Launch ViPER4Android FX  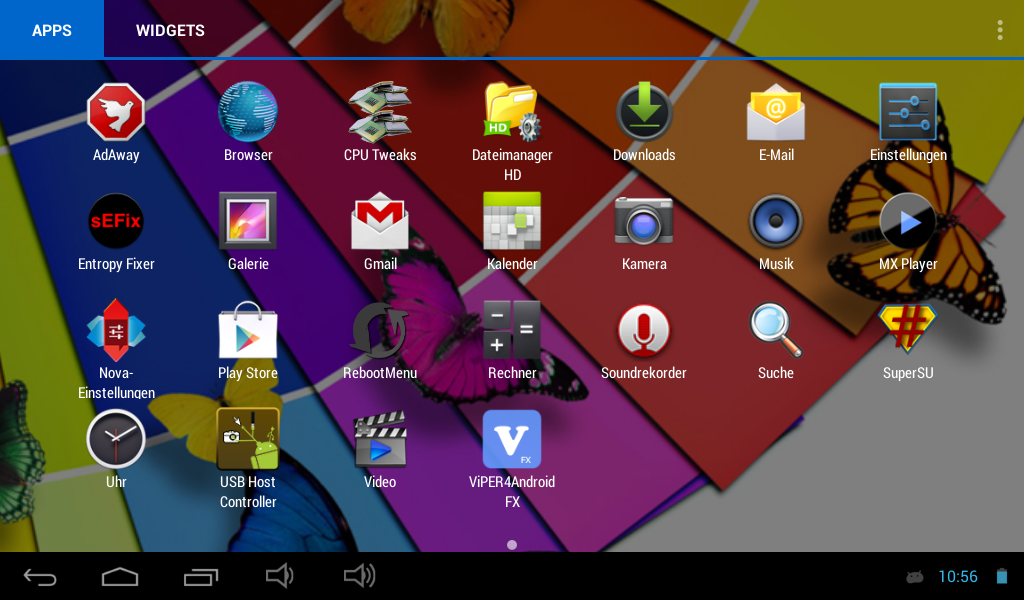pyautogui.click(x=512, y=439)
